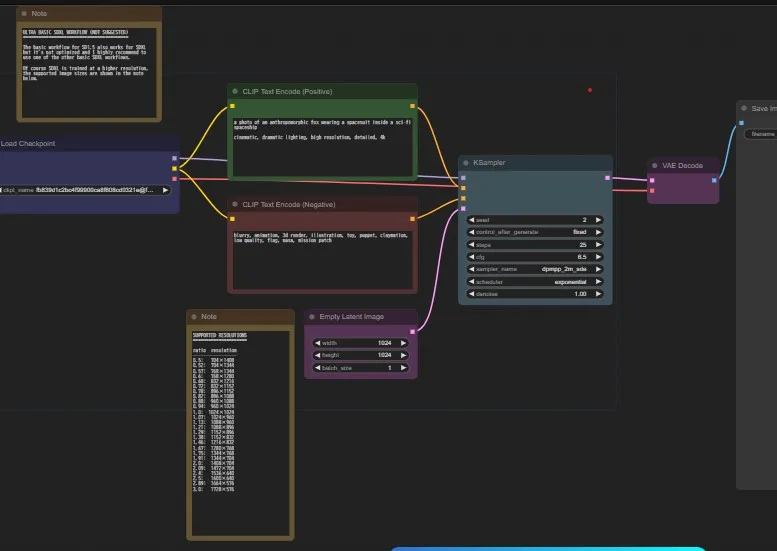This screenshot has height=551, width=777.
Task: Decrease steps value with left arrow
Action: (x=473, y=244)
